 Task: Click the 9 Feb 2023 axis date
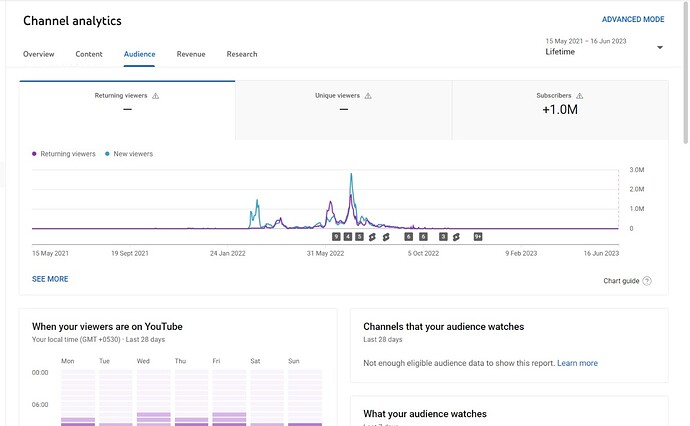click(521, 253)
